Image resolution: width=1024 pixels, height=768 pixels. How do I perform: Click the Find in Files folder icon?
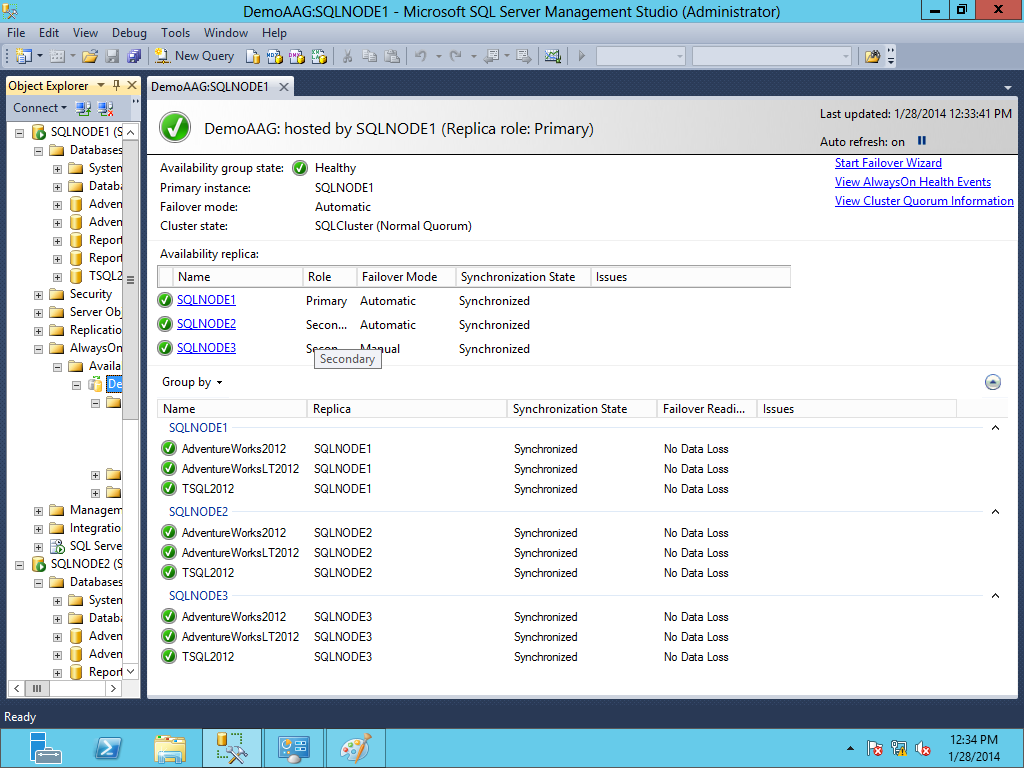[x=872, y=56]
